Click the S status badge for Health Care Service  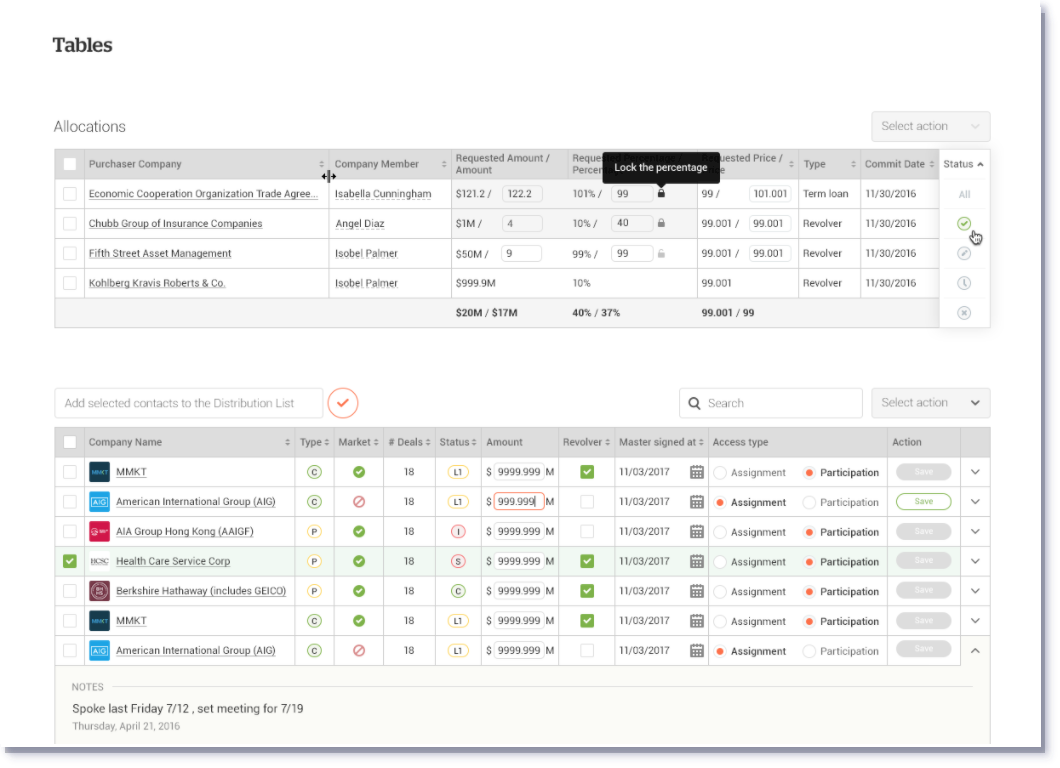458,562
